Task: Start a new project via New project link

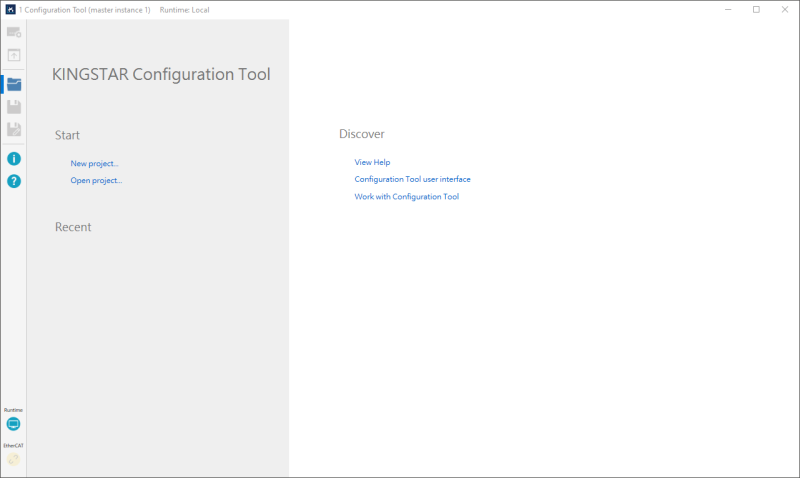Action: 95,163
